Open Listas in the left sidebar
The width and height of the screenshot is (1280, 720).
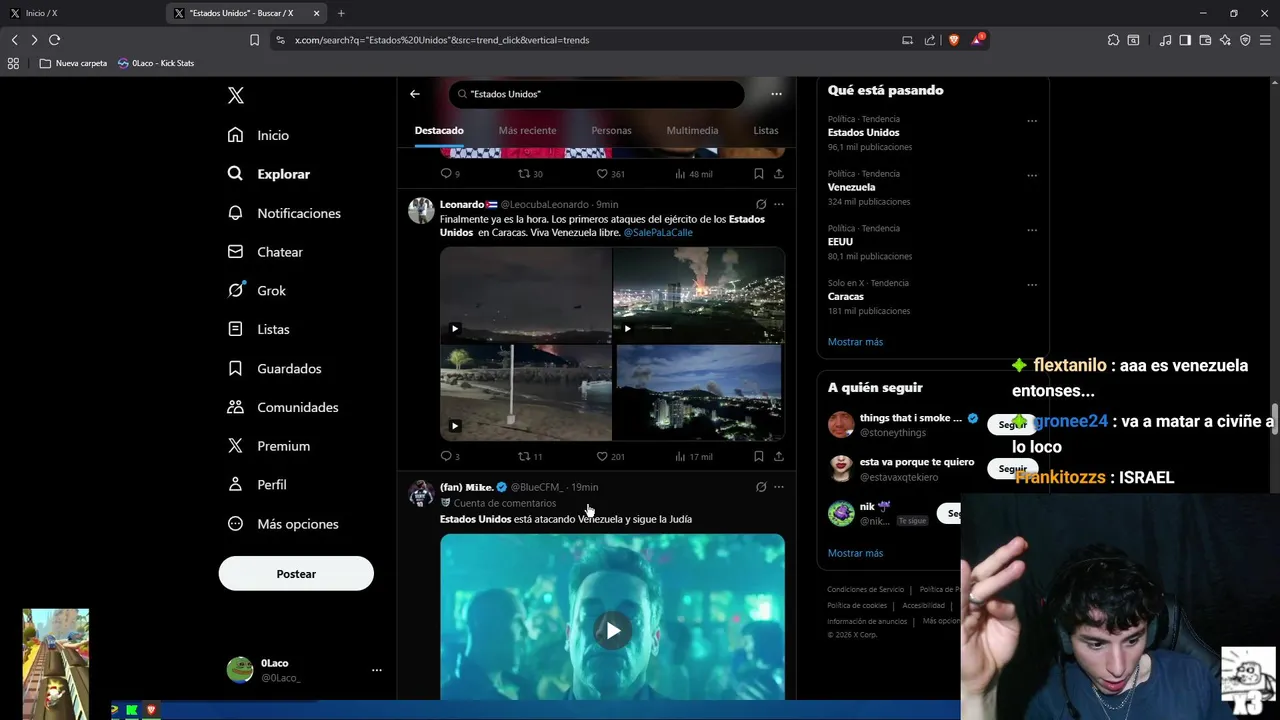258,329
